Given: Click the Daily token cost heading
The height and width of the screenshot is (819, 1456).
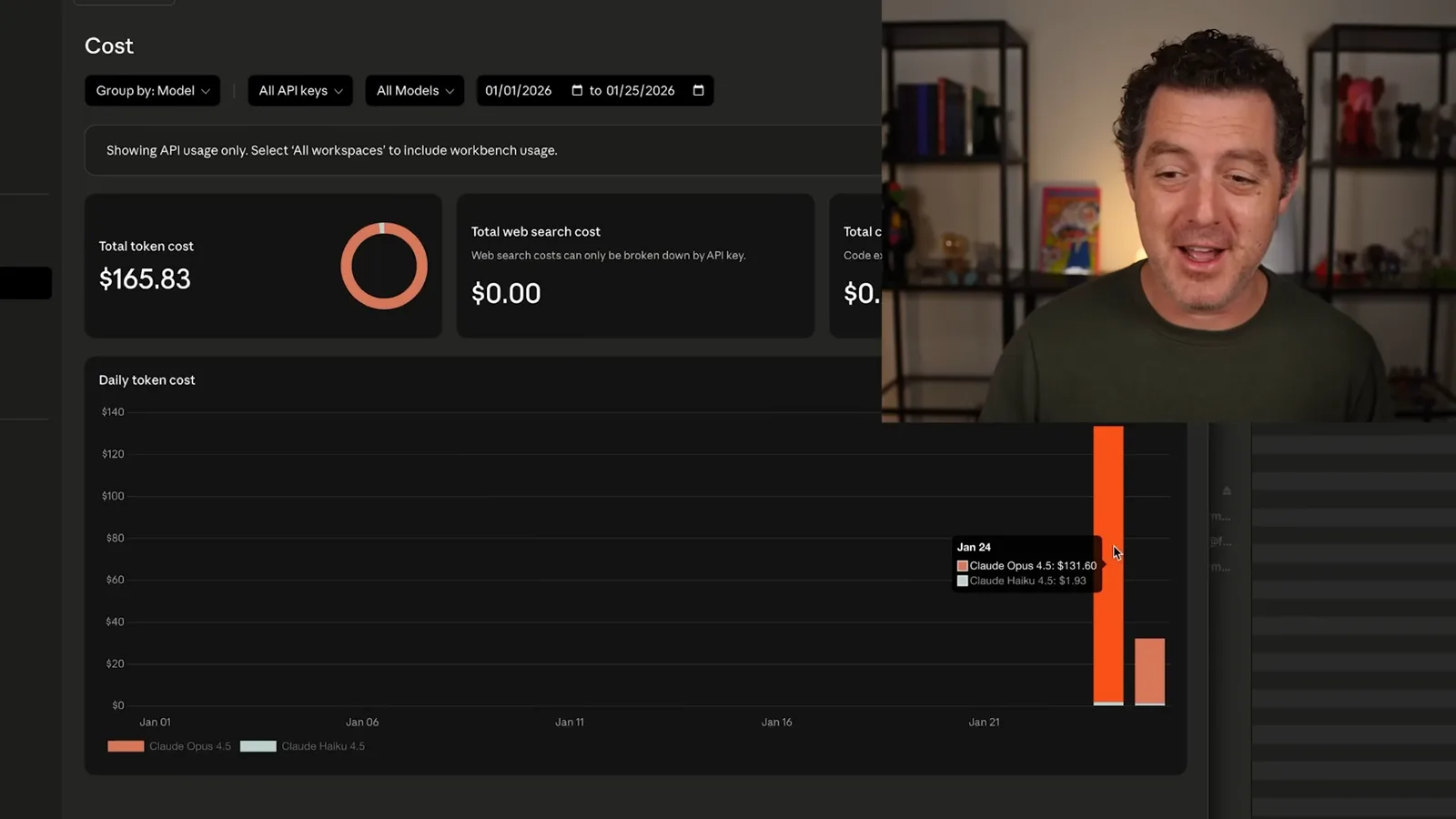Looking at the screenshot, I should click(x=147, y=379).
